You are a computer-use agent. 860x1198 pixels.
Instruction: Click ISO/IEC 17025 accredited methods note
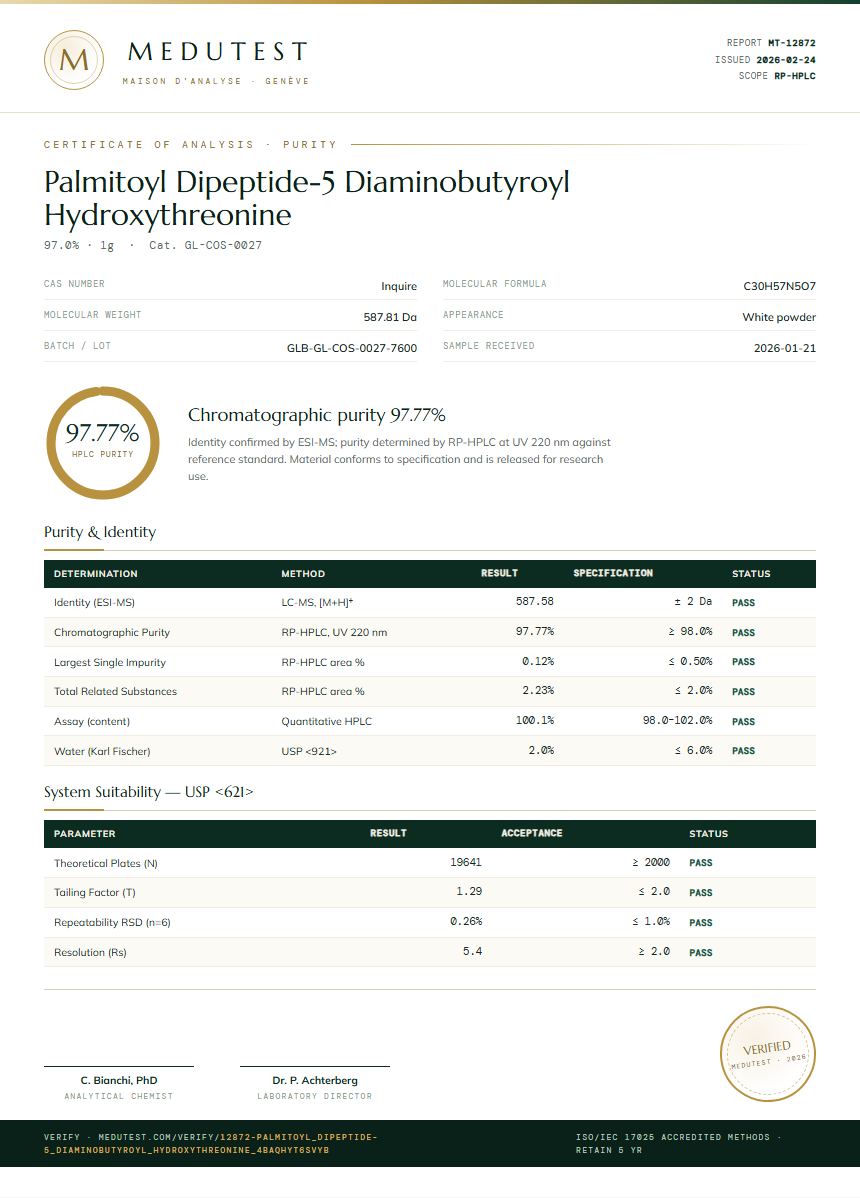[678, 1143]
